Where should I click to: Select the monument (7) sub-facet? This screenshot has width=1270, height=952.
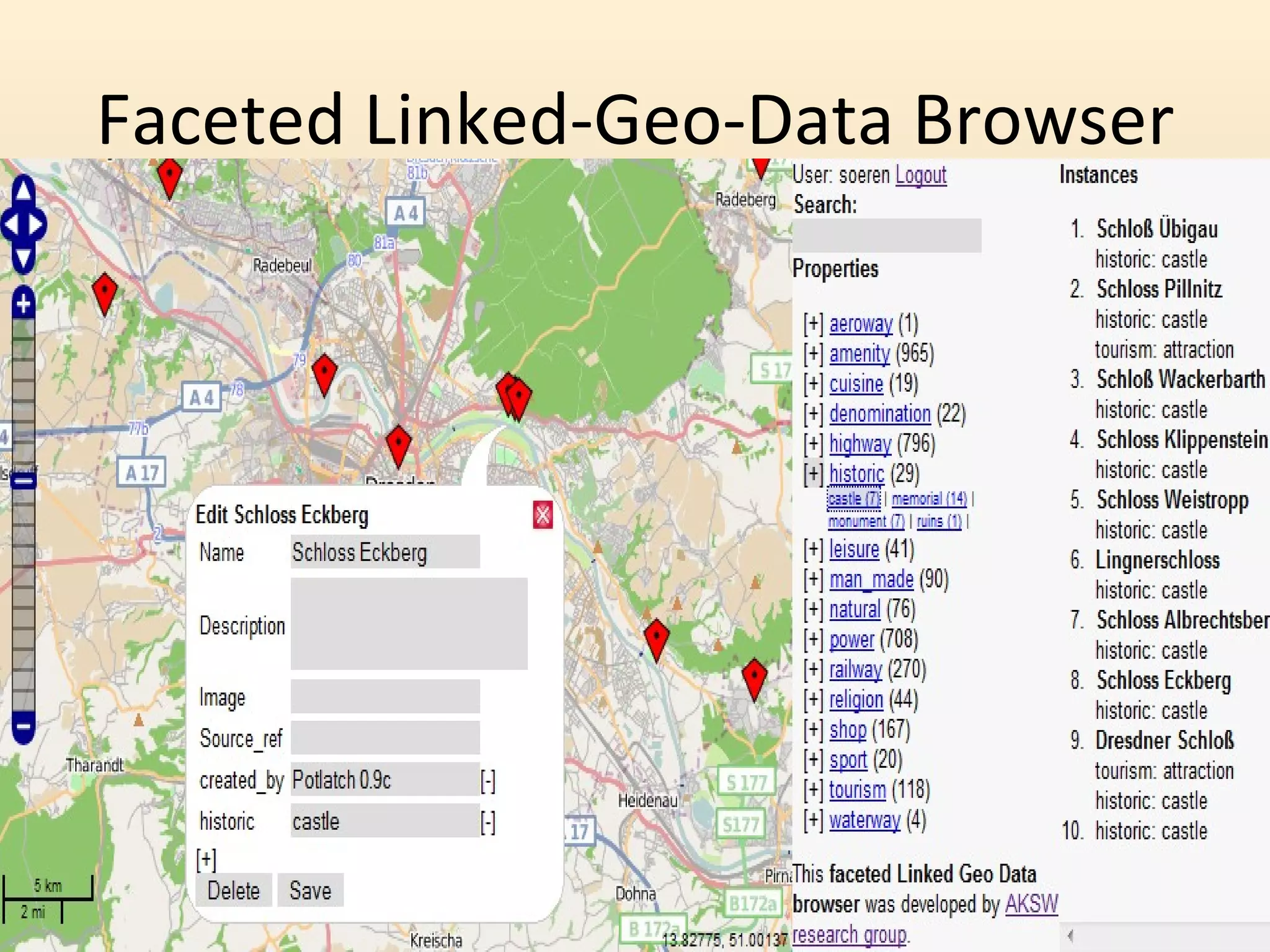(x=866, y=522)
